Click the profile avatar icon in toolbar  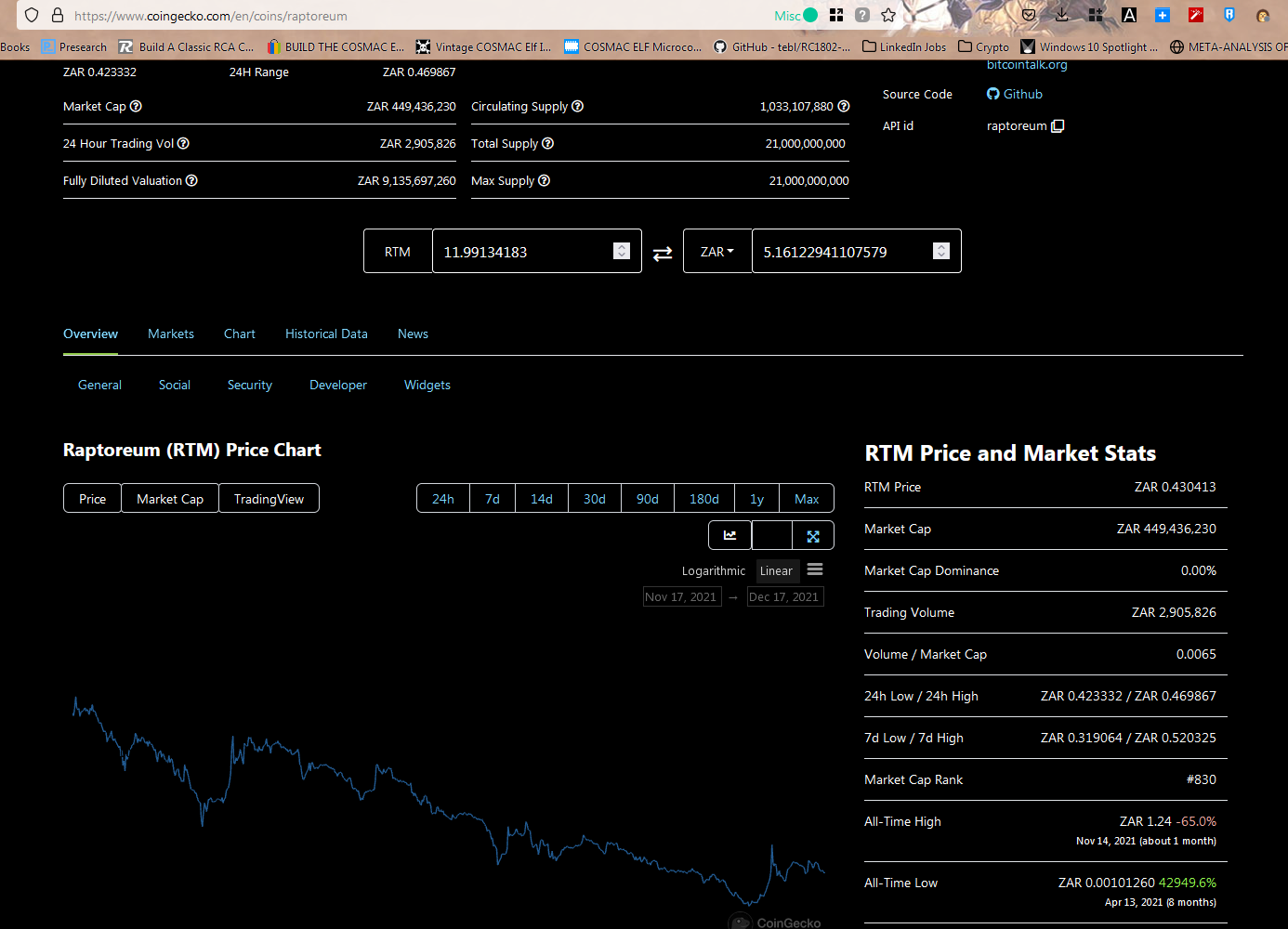point(1263,15)
